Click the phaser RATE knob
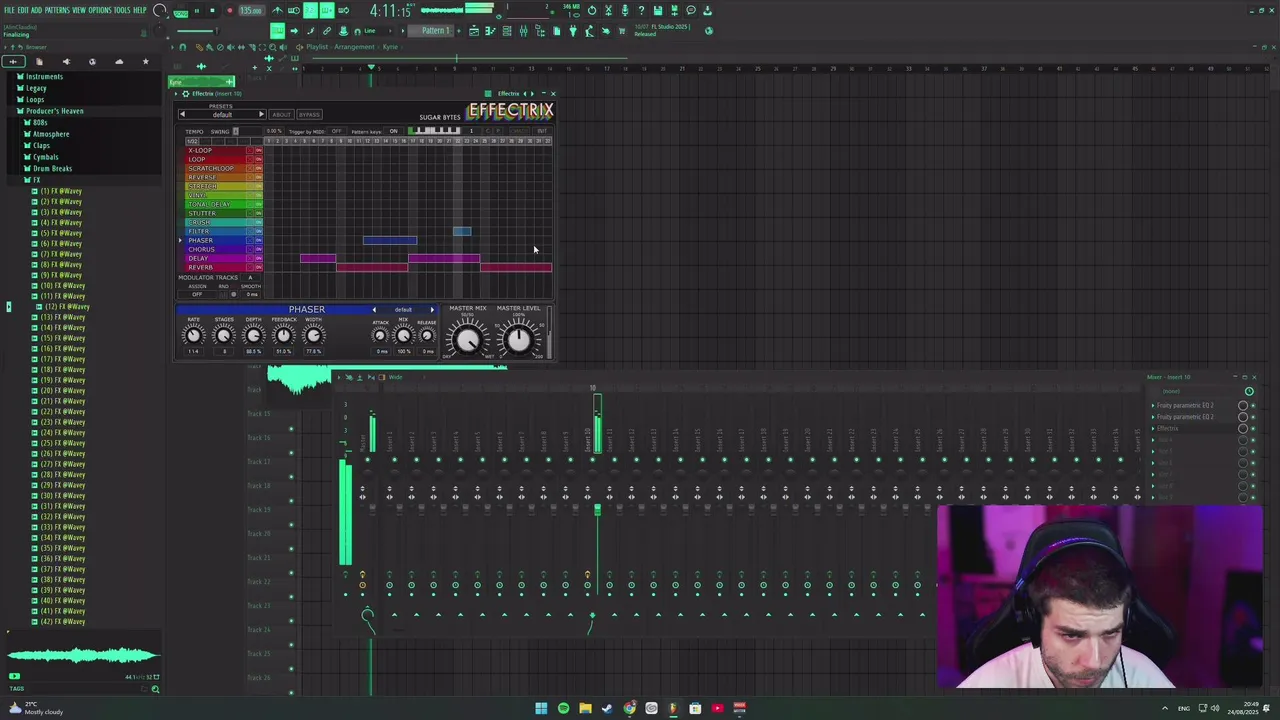This screenshot has height=720, width=1280. click(x=193, y=336)
